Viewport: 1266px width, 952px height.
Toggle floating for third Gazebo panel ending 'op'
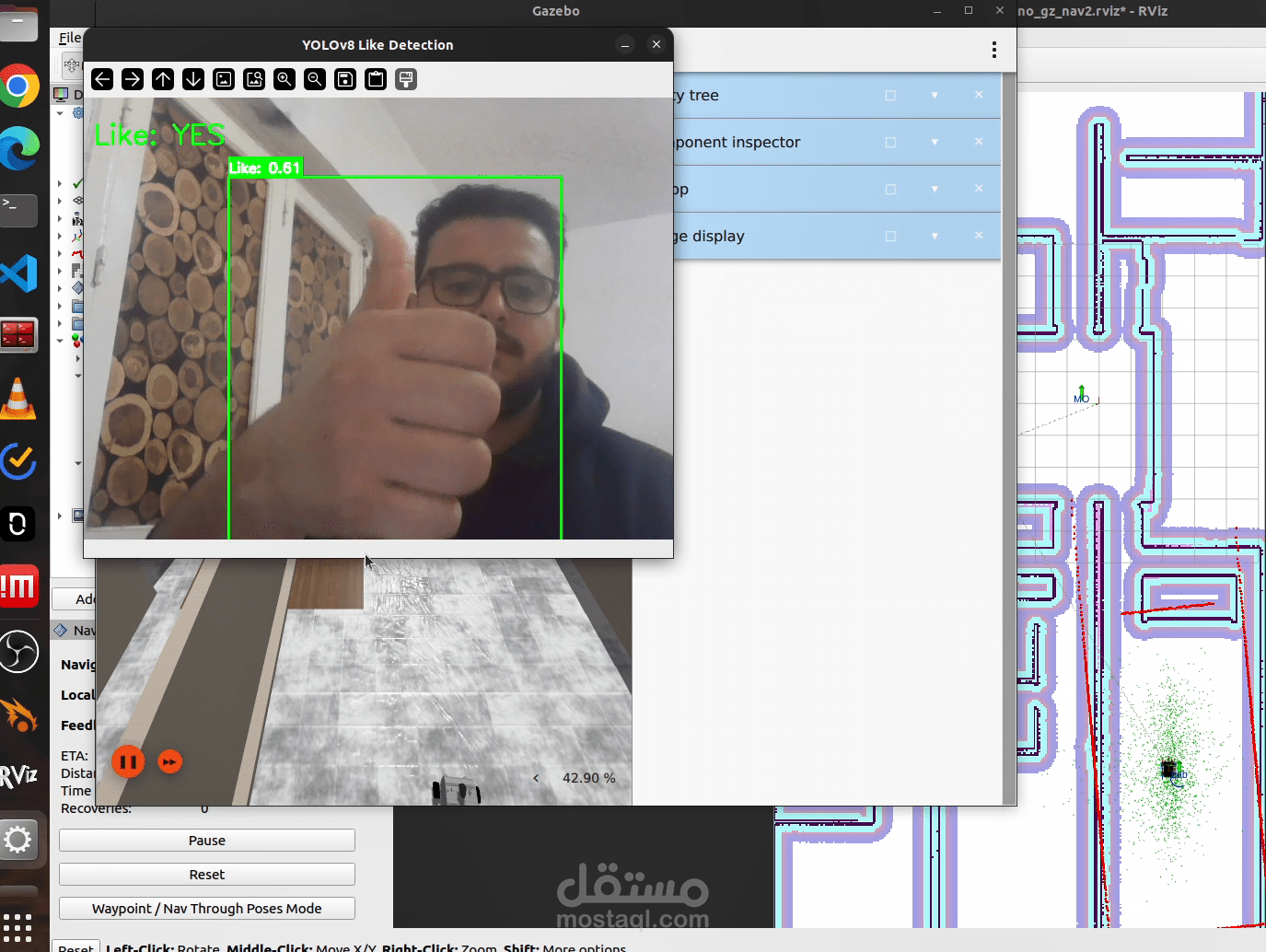tap(890, 189)
